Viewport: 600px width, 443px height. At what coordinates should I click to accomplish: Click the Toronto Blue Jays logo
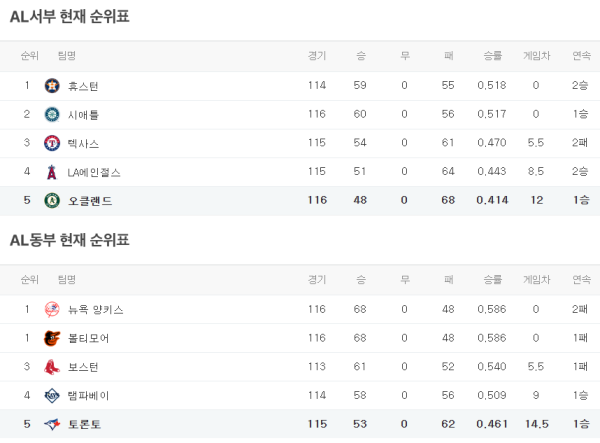(52, 425)
